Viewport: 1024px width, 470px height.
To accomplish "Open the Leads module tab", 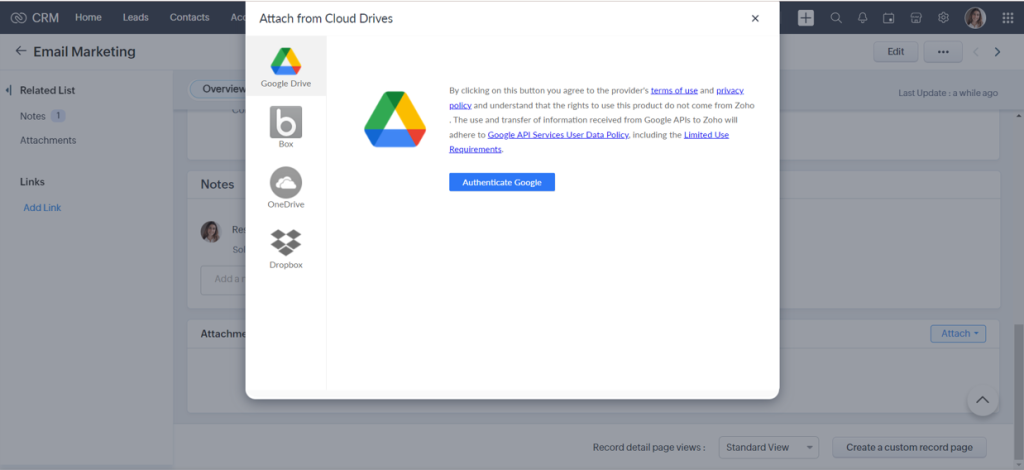I will pos(136,18).
